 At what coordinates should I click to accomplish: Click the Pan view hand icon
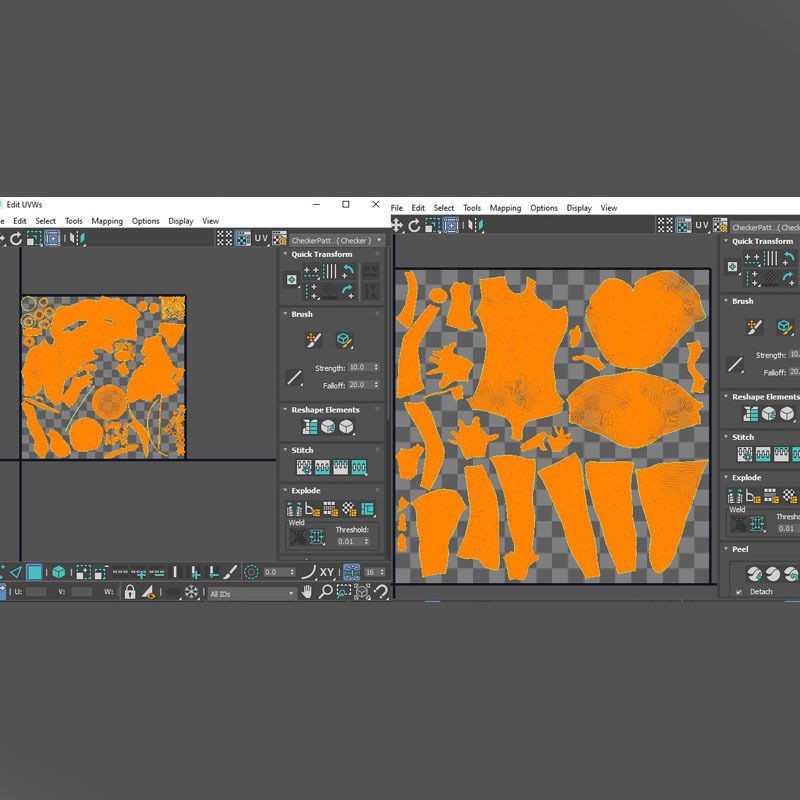pyautogui.click(x=307, y=592)
